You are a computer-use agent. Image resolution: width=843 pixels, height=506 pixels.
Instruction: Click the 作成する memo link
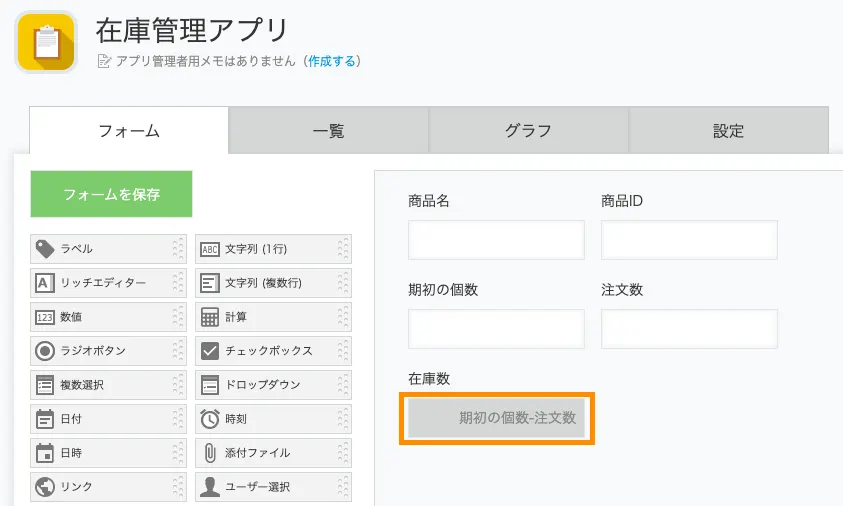point(332,61)
